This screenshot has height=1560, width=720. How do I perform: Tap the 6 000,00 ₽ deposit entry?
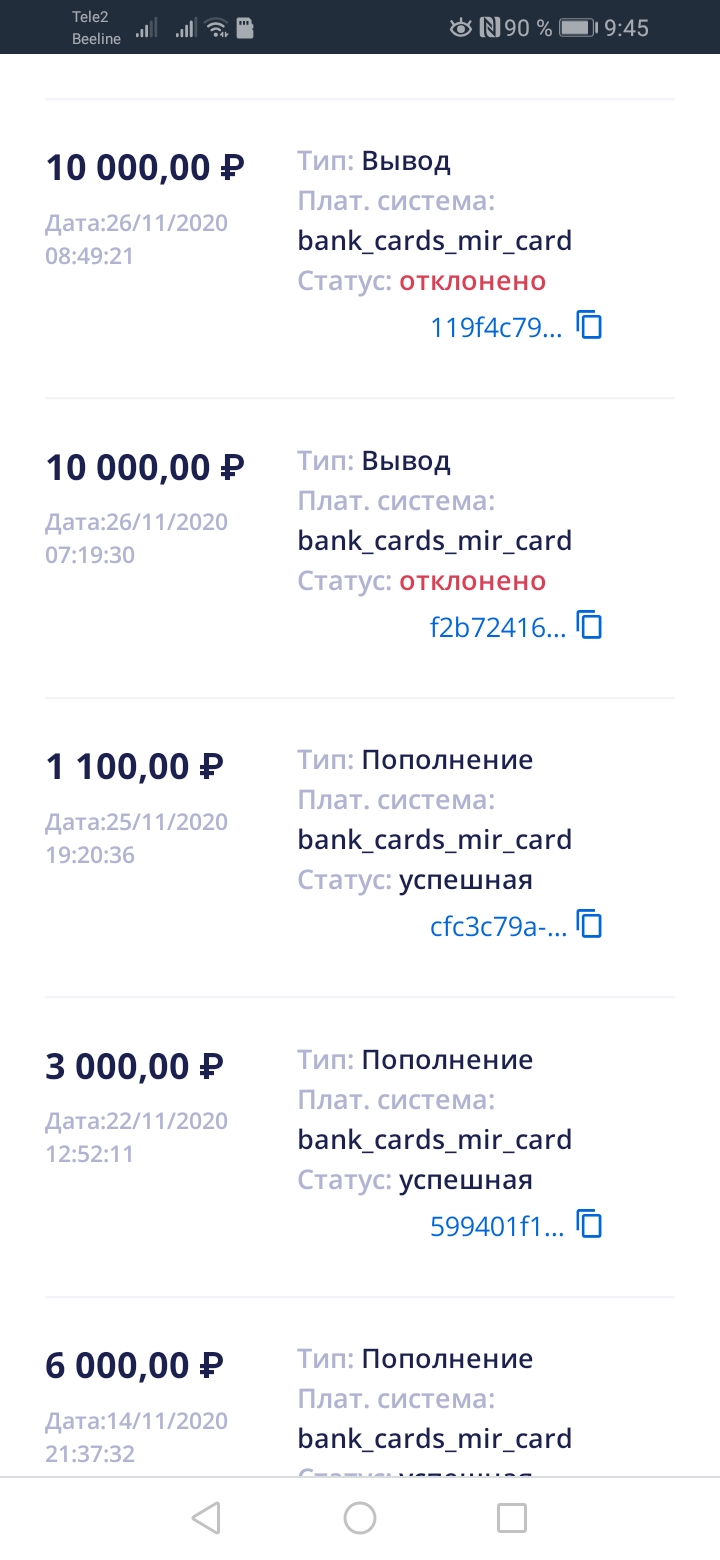tap(135, 1366)
